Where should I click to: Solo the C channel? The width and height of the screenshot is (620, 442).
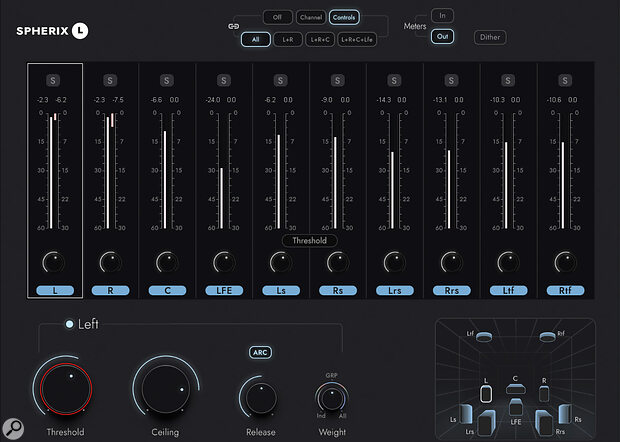point(167,81)
